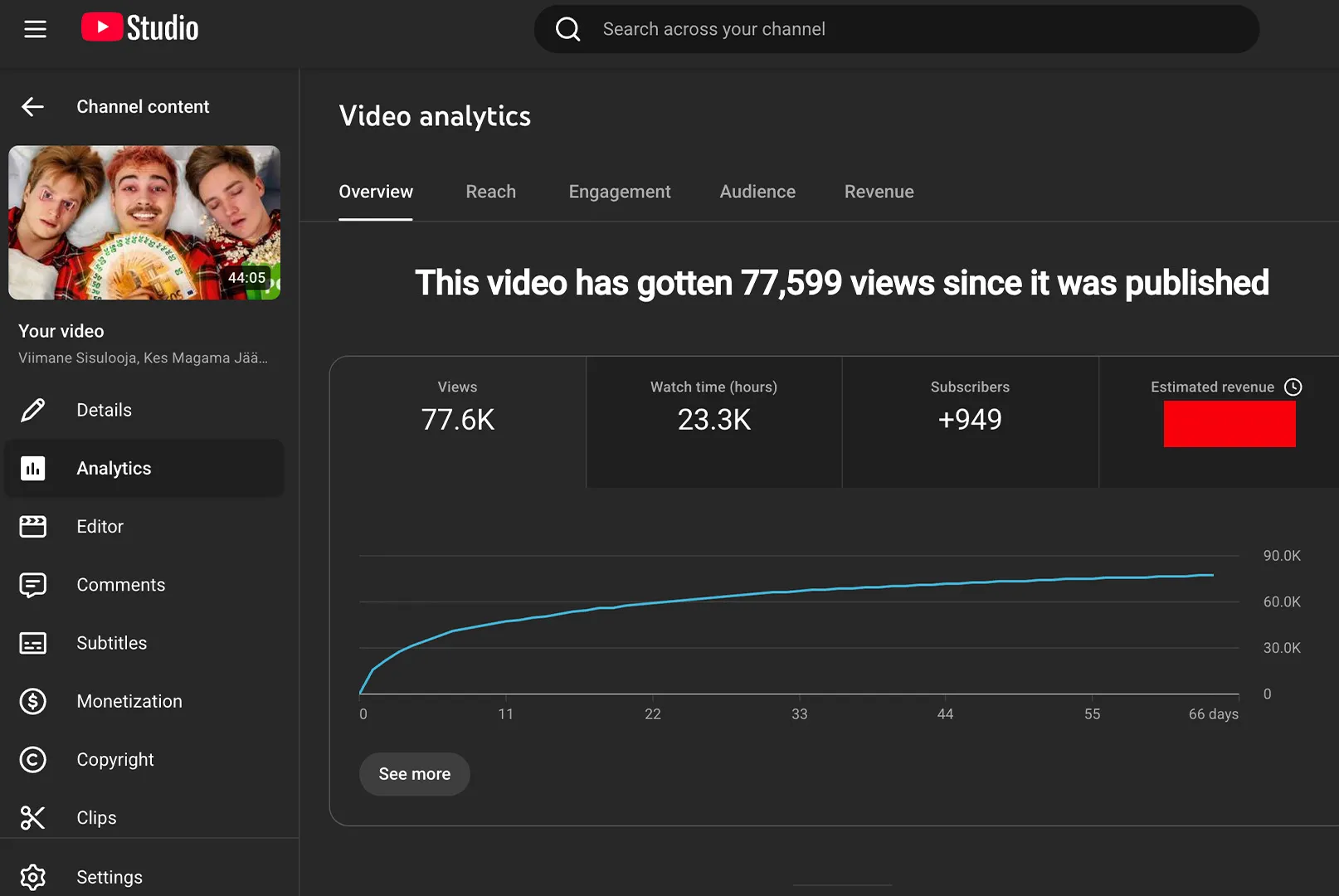Image resolution: width=1339 pixels, height=896 pixels.
Task: Open Settings gear icon
Action: [33, 877]
